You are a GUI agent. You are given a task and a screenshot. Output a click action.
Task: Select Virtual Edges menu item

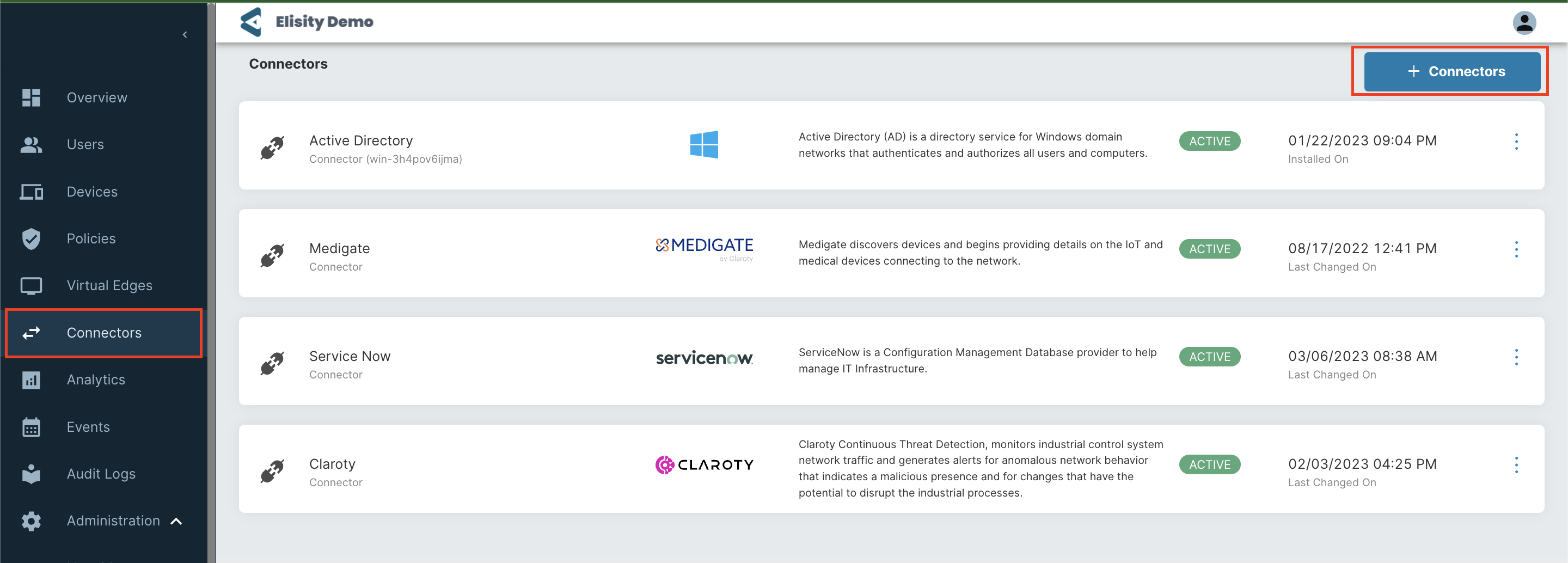coord(109,285)
